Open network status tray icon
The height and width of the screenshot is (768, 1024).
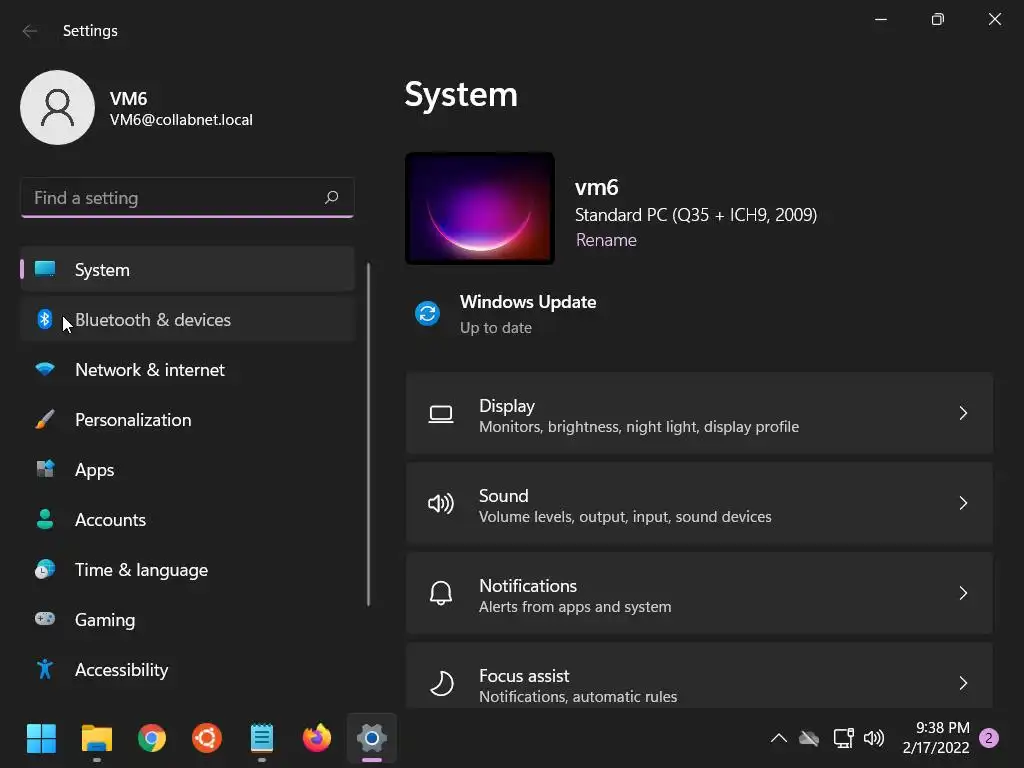[x=843, y=739]
